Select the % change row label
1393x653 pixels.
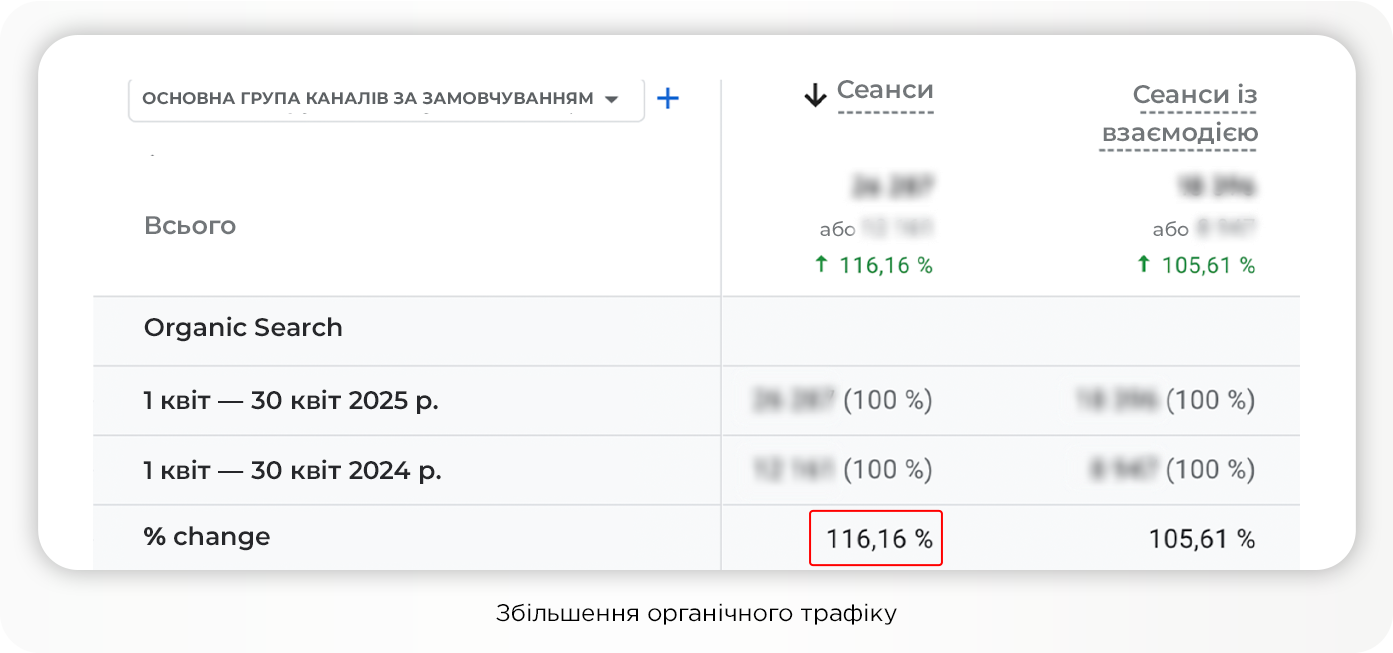pyautogui.click(x=207, y=536)
